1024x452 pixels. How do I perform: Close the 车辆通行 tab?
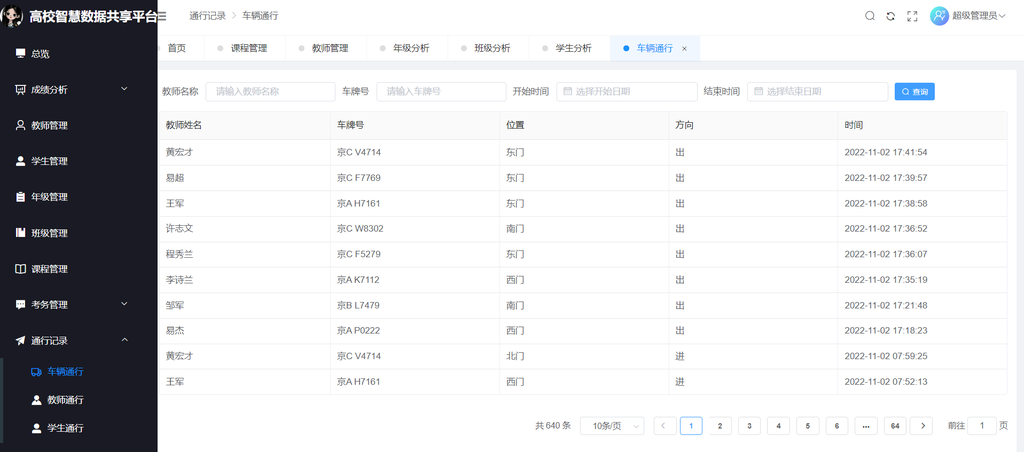pos(684,49)
